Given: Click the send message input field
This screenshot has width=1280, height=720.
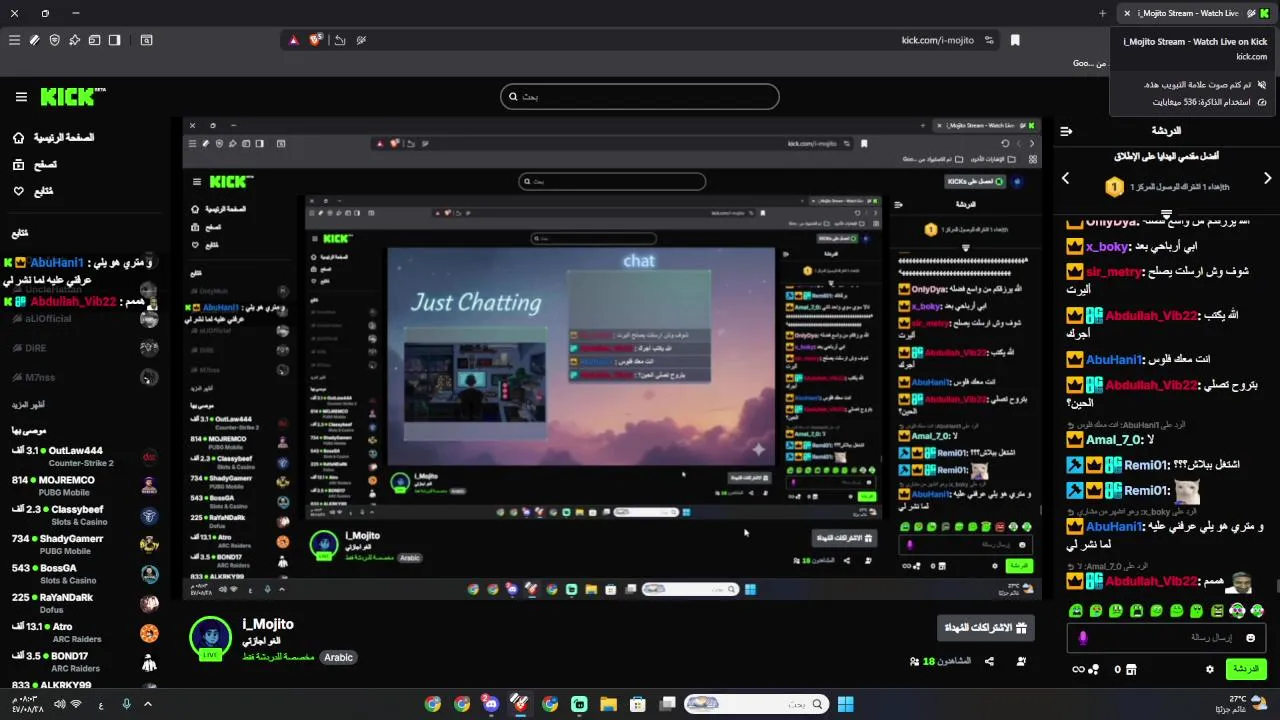Looking at the screenshot, I should 1166,637.
